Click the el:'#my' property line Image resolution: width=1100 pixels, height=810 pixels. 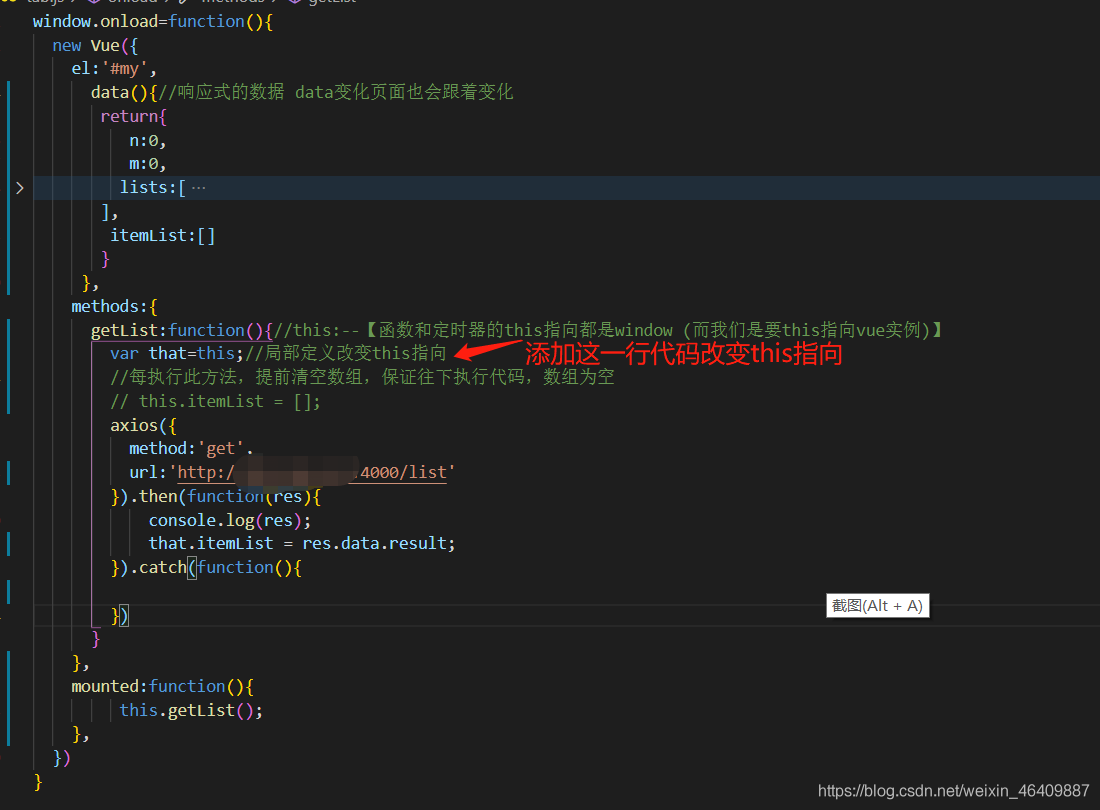[x=114, y=69]
